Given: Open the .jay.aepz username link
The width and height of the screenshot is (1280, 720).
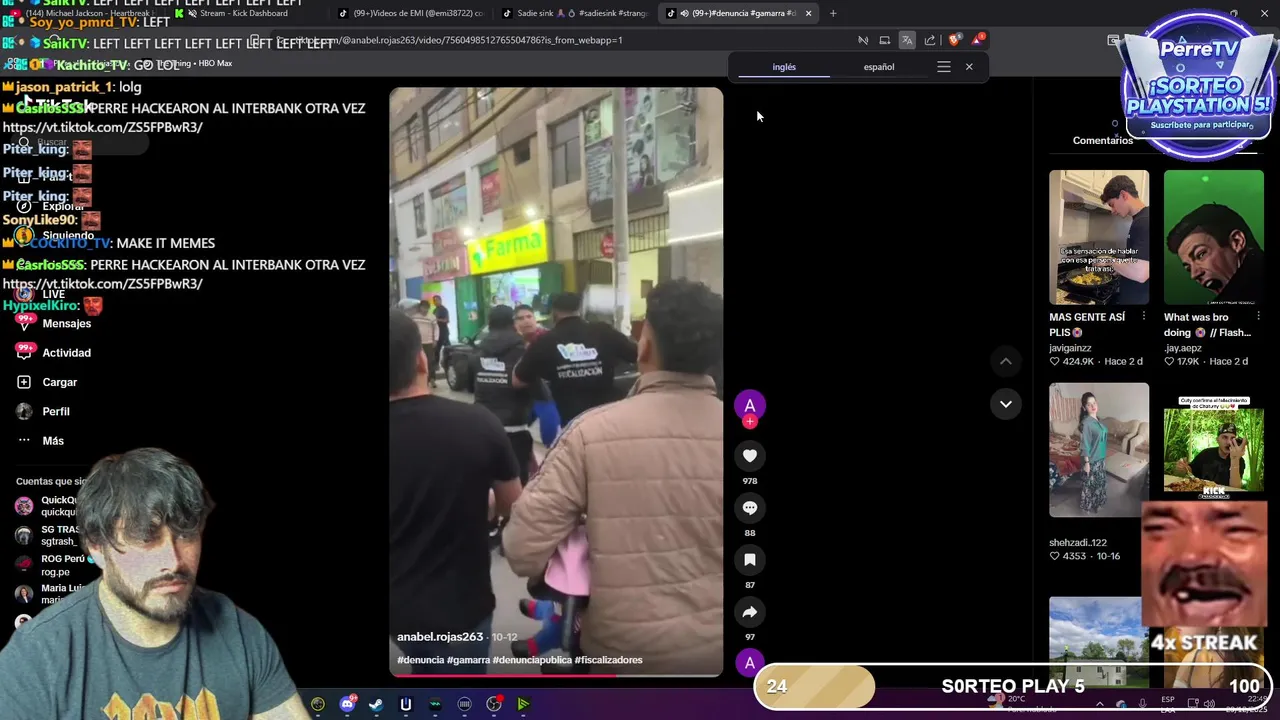Looking at the screenshot, I should tap(1183, 348).
